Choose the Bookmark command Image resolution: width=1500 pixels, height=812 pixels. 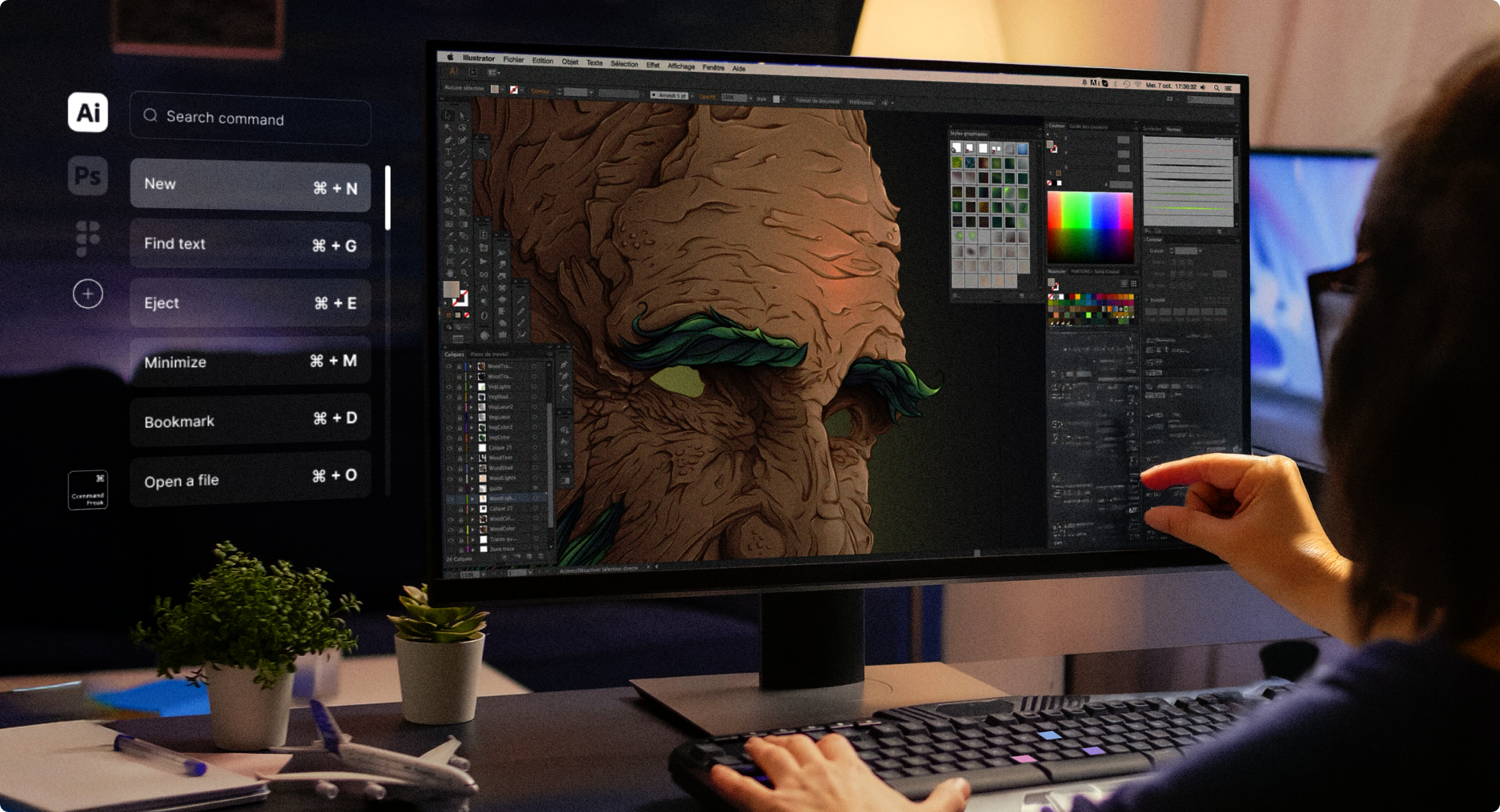250,420
